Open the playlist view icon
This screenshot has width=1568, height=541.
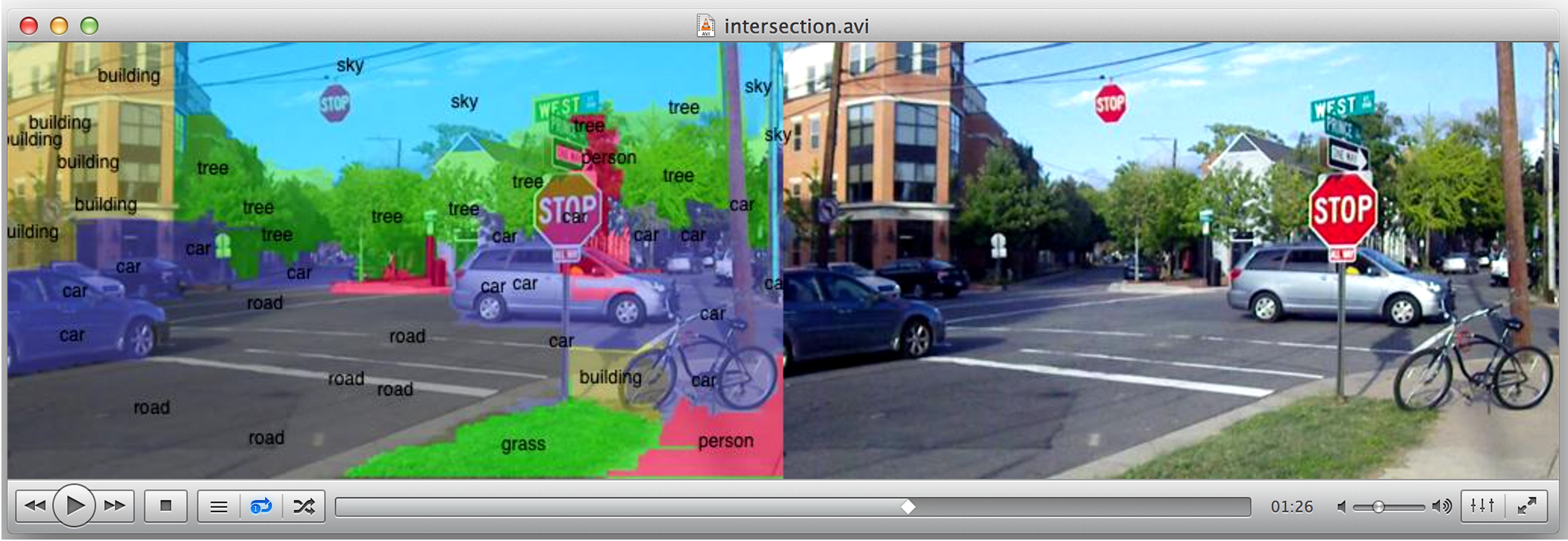pos(219,506)
